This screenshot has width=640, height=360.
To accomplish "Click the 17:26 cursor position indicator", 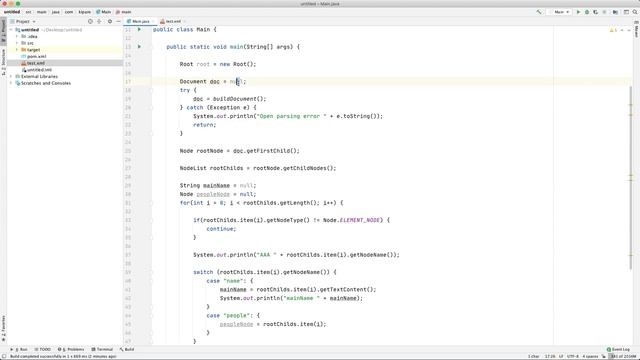I will pos(550,356).
